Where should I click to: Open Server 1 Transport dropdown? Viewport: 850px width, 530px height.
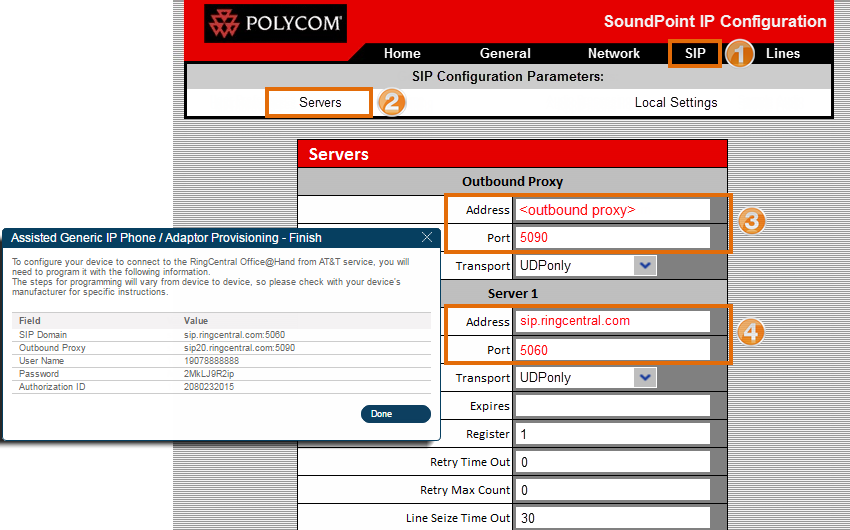tap(585, 378)
